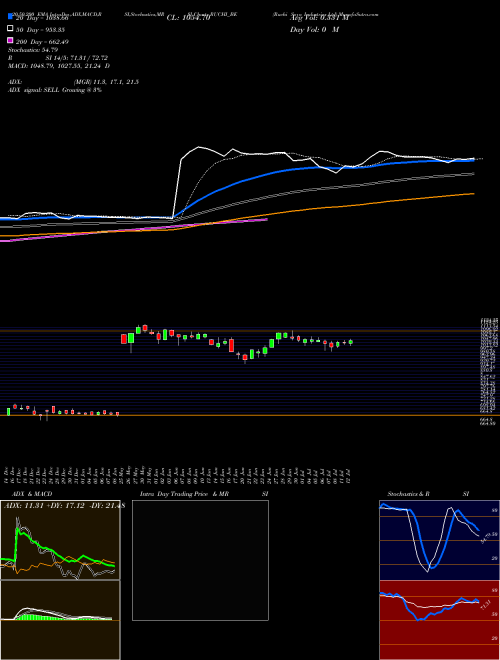Open the MACD histogram chart panel
The image size is (500, 660).
(x=60, y=620)
